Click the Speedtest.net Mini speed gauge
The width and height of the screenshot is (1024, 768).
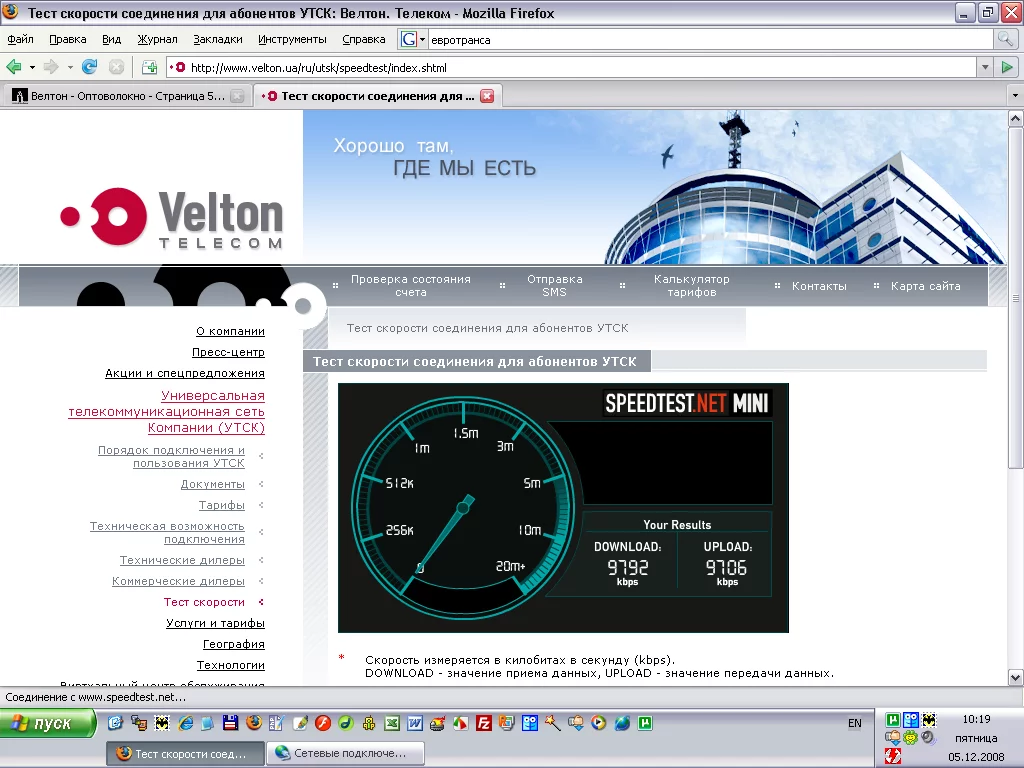464,506
